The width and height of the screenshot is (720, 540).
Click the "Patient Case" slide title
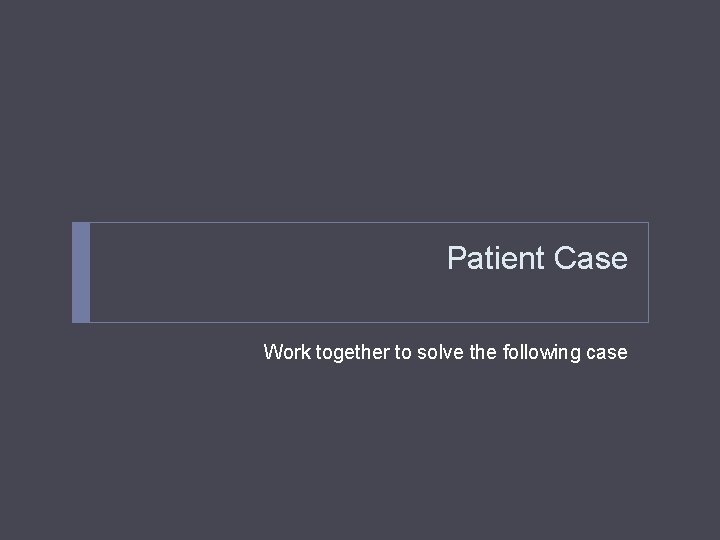click(537, 258)
